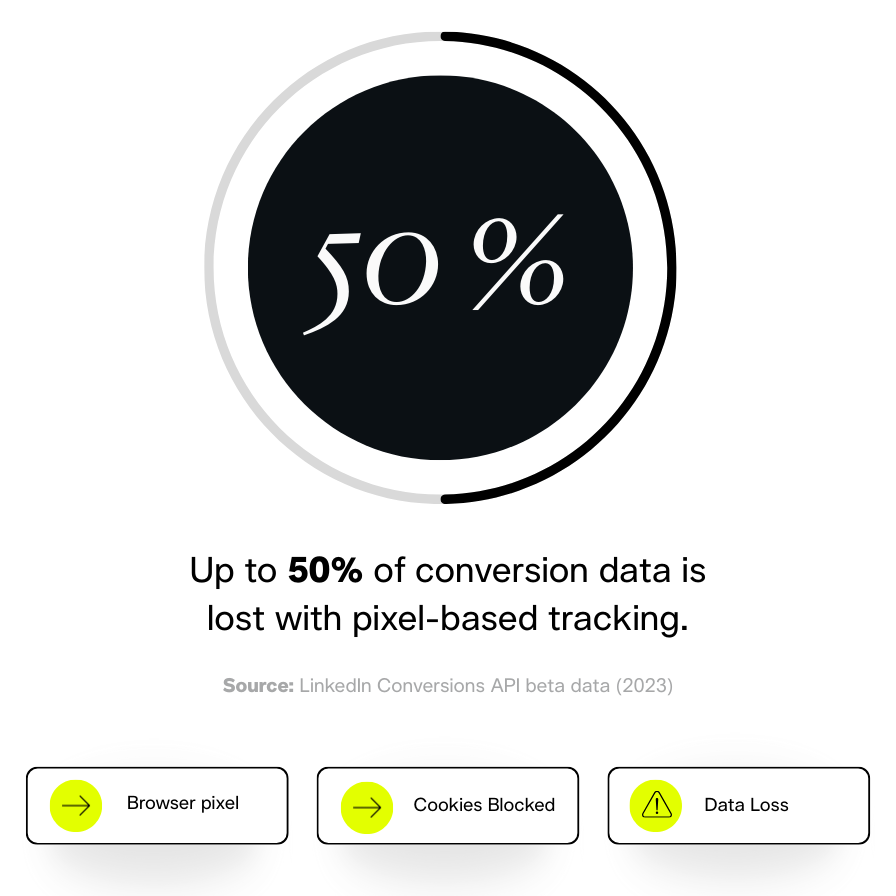This screenshot has width=896, height=896.
Task: Click the arrow icon beside Cookies Blocked
Action: (x=367, y=806)
